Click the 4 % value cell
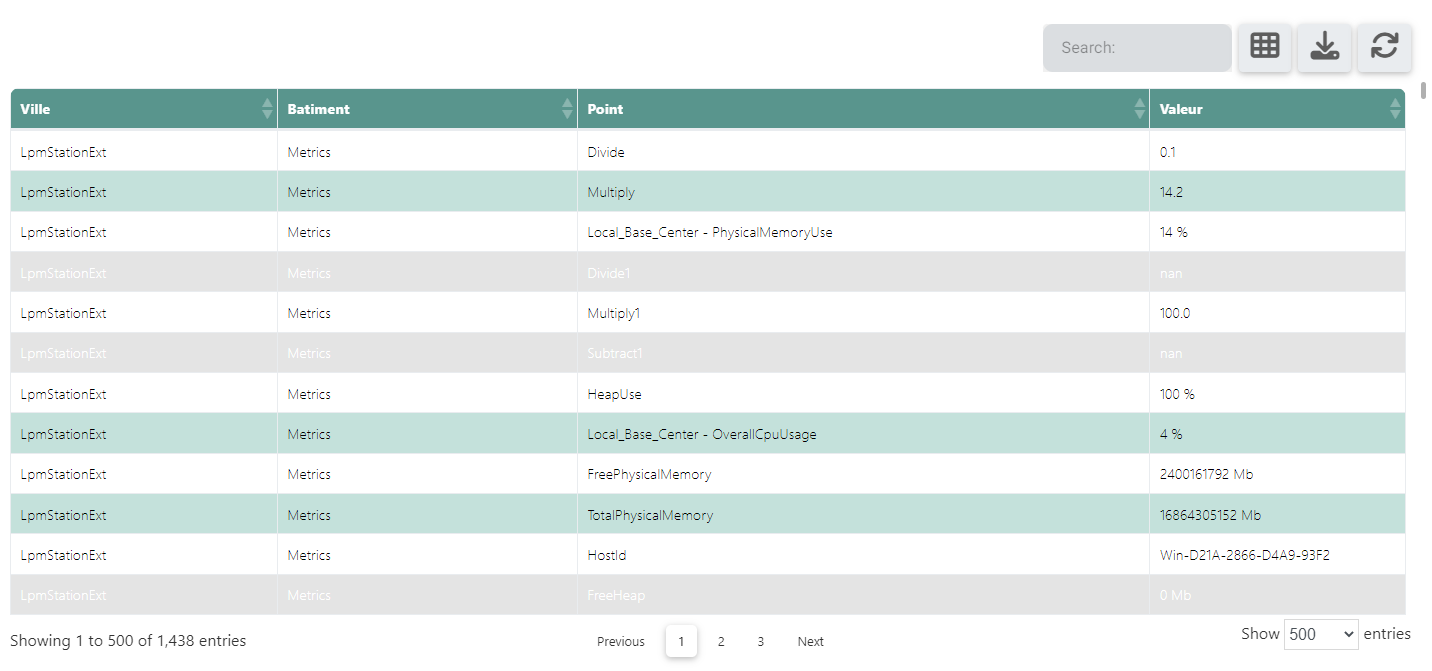Image resolution: width=1432 pixels, height=671 pixels. click(x=1277, y=434)
